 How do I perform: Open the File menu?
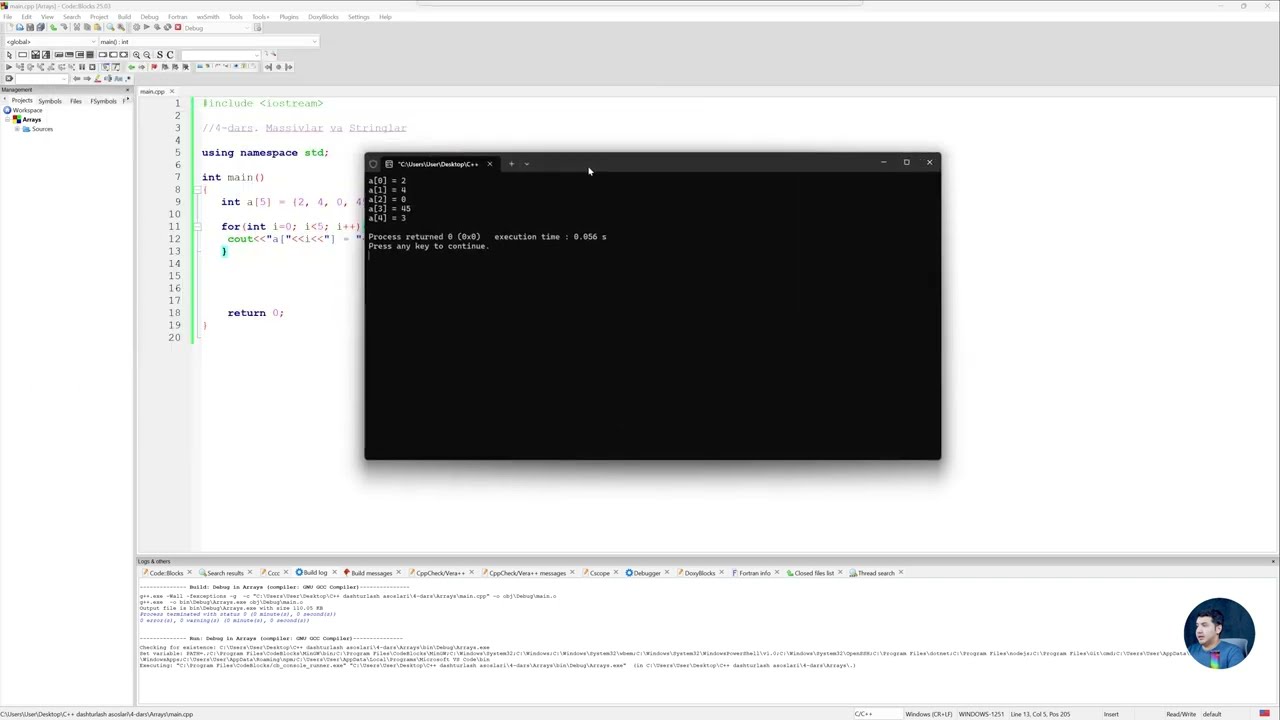[7, 17]
